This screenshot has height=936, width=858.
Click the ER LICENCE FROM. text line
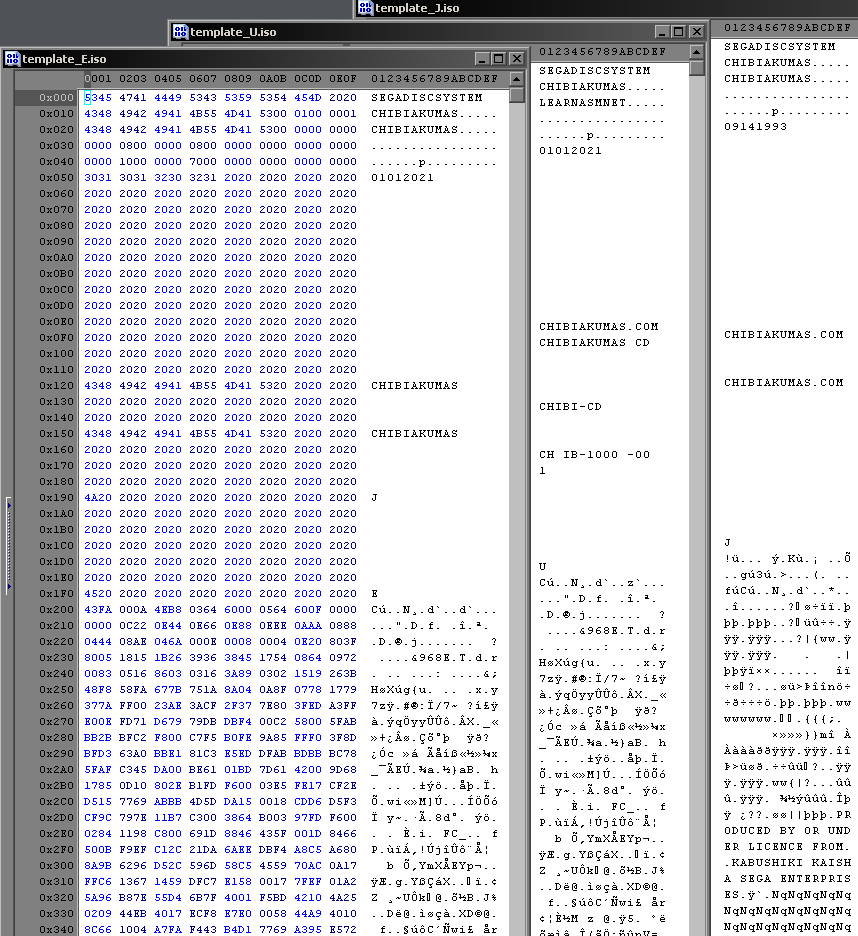(788, 846)
